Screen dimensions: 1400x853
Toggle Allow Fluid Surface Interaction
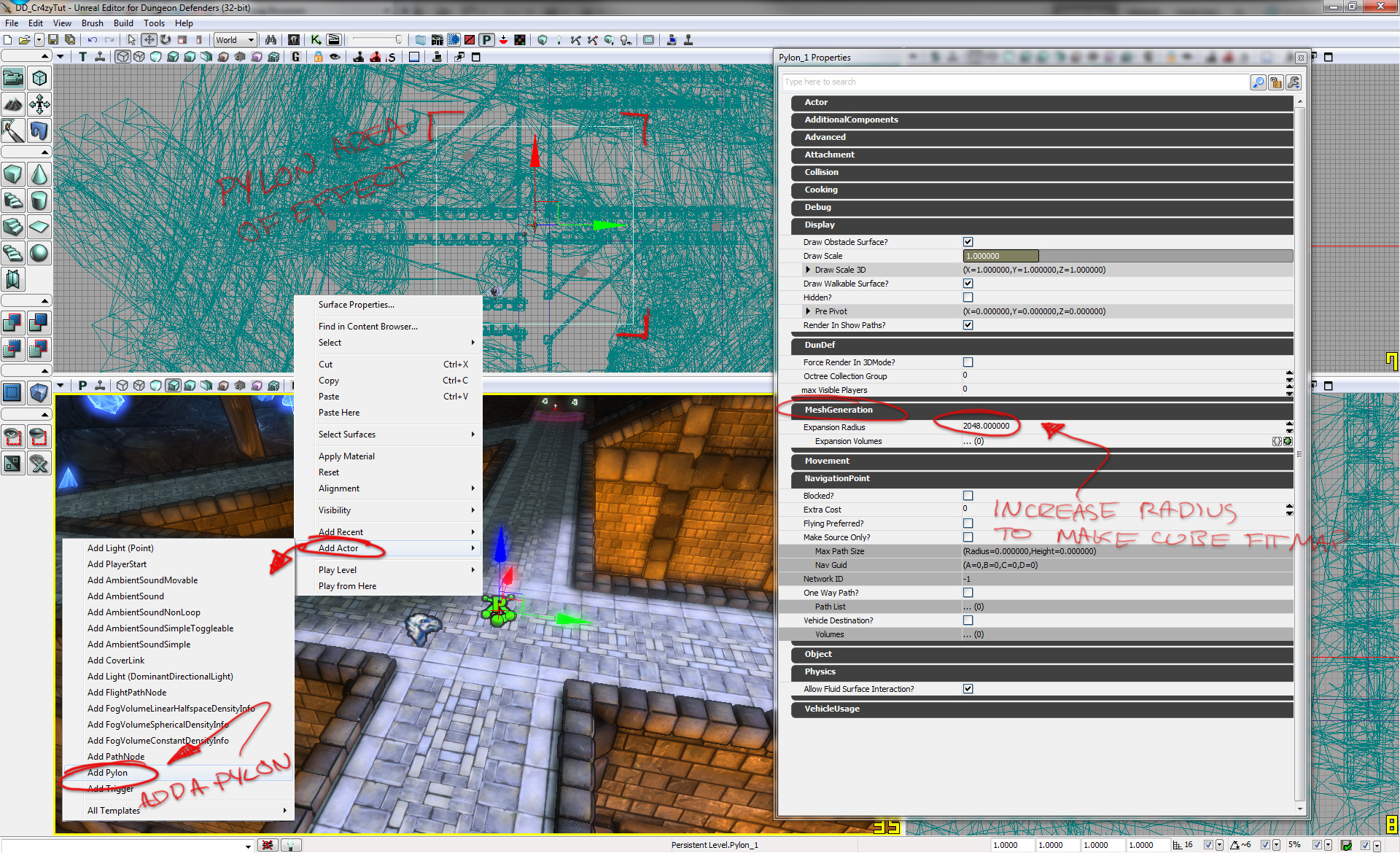point(968,689)
